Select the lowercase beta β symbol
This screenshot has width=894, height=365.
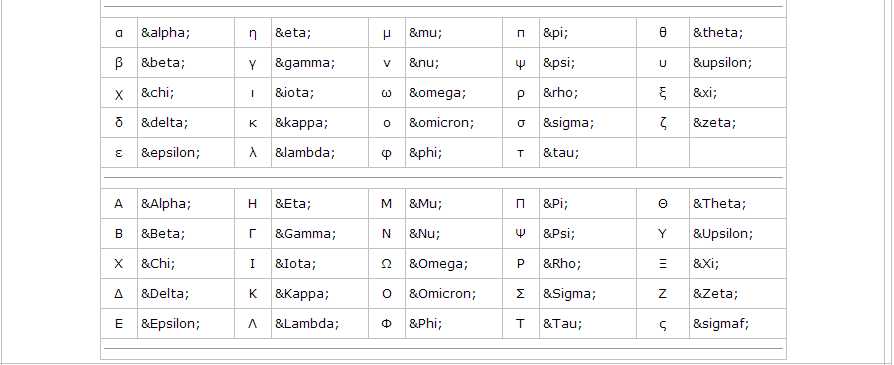point(119,63)
